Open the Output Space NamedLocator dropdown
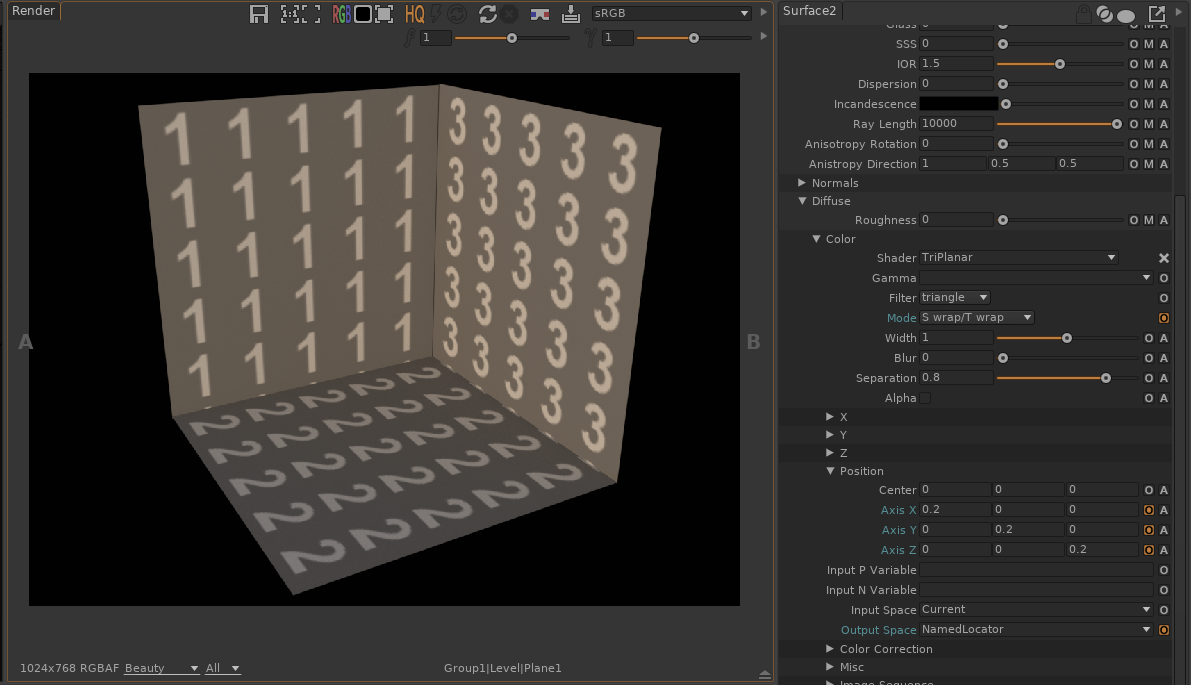 point(1036,630)
